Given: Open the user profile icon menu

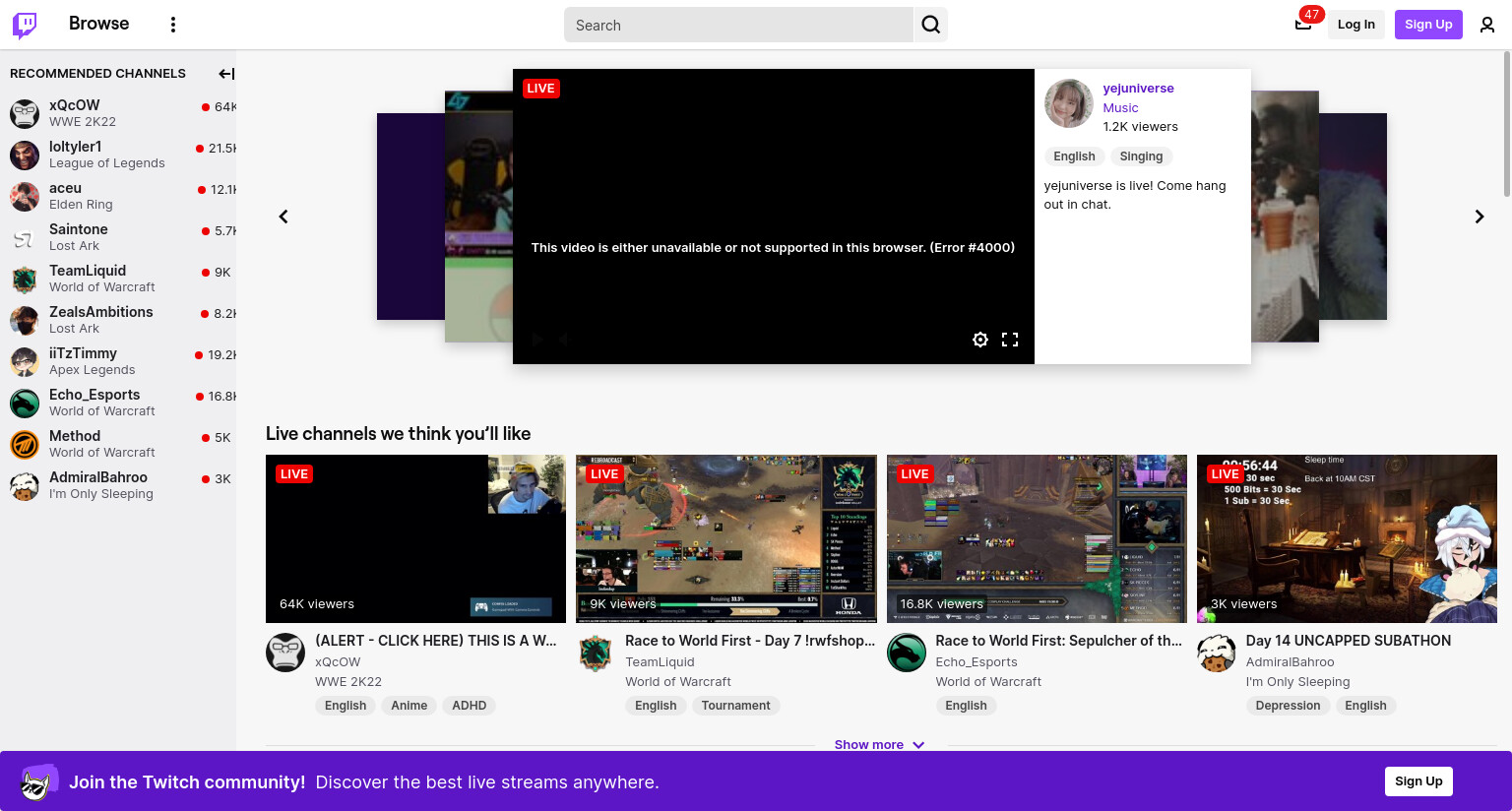Looking at the screenshot, I should click(x=1487, y=25).
